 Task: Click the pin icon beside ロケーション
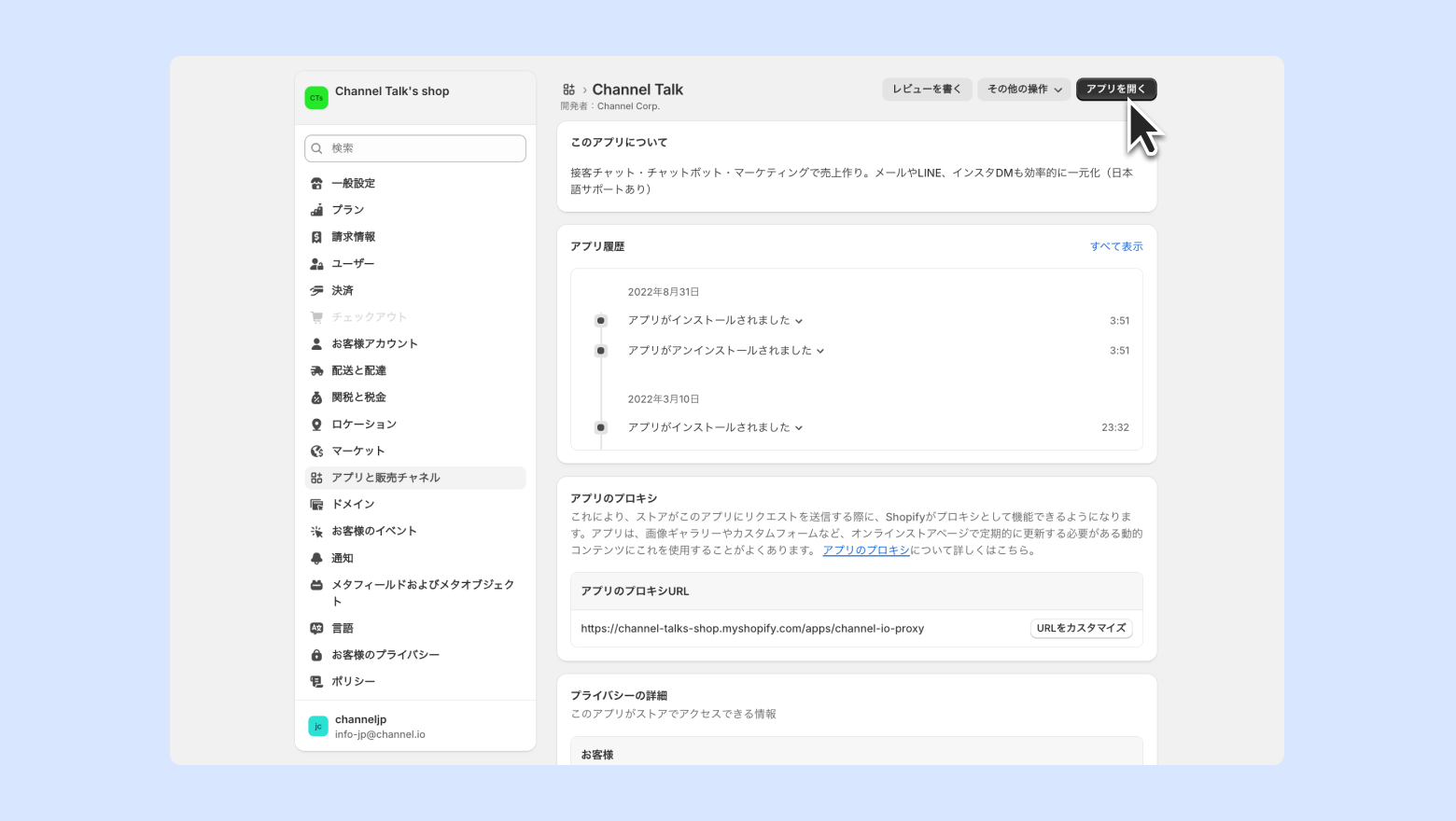pyautogui.click(x=316, y=424)
